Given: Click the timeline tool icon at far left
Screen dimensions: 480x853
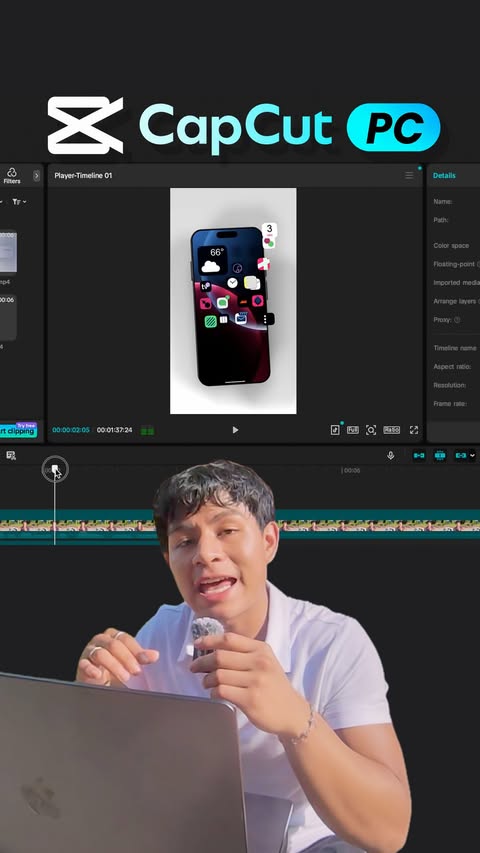Looking at the screenshot, I should pos(11,455).
